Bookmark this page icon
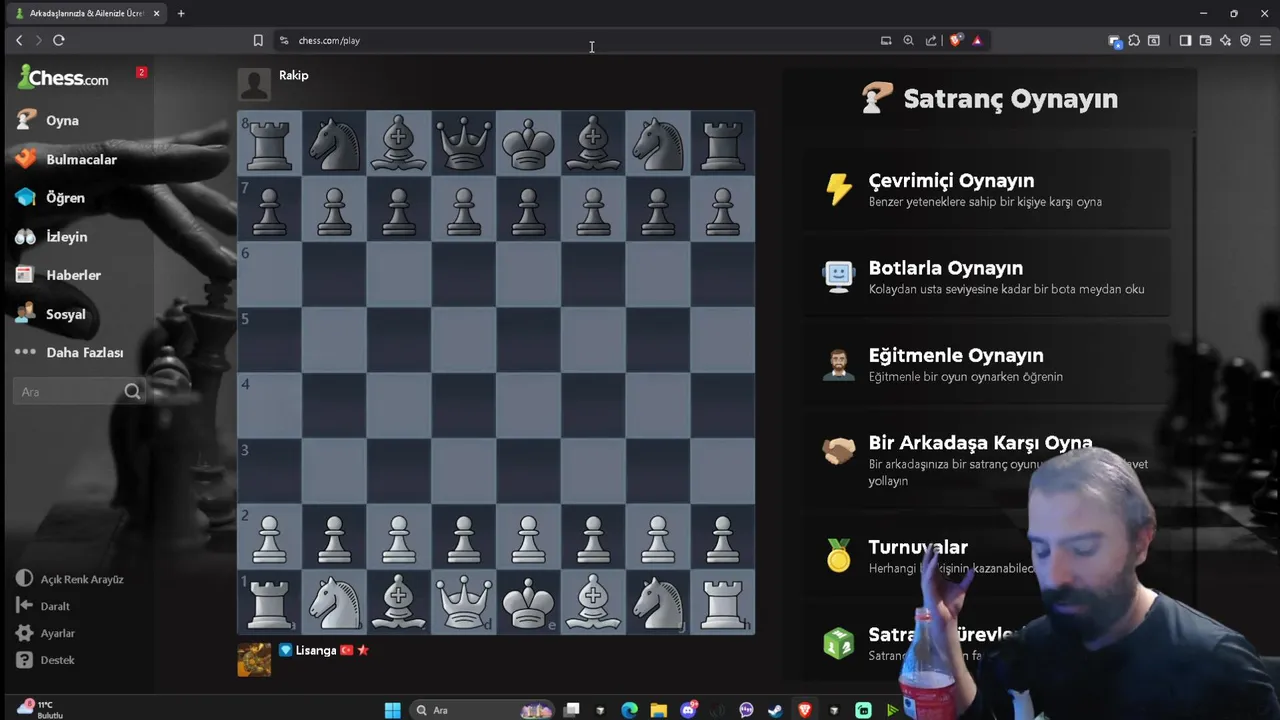1280x720 pixels. pos(258,40)
